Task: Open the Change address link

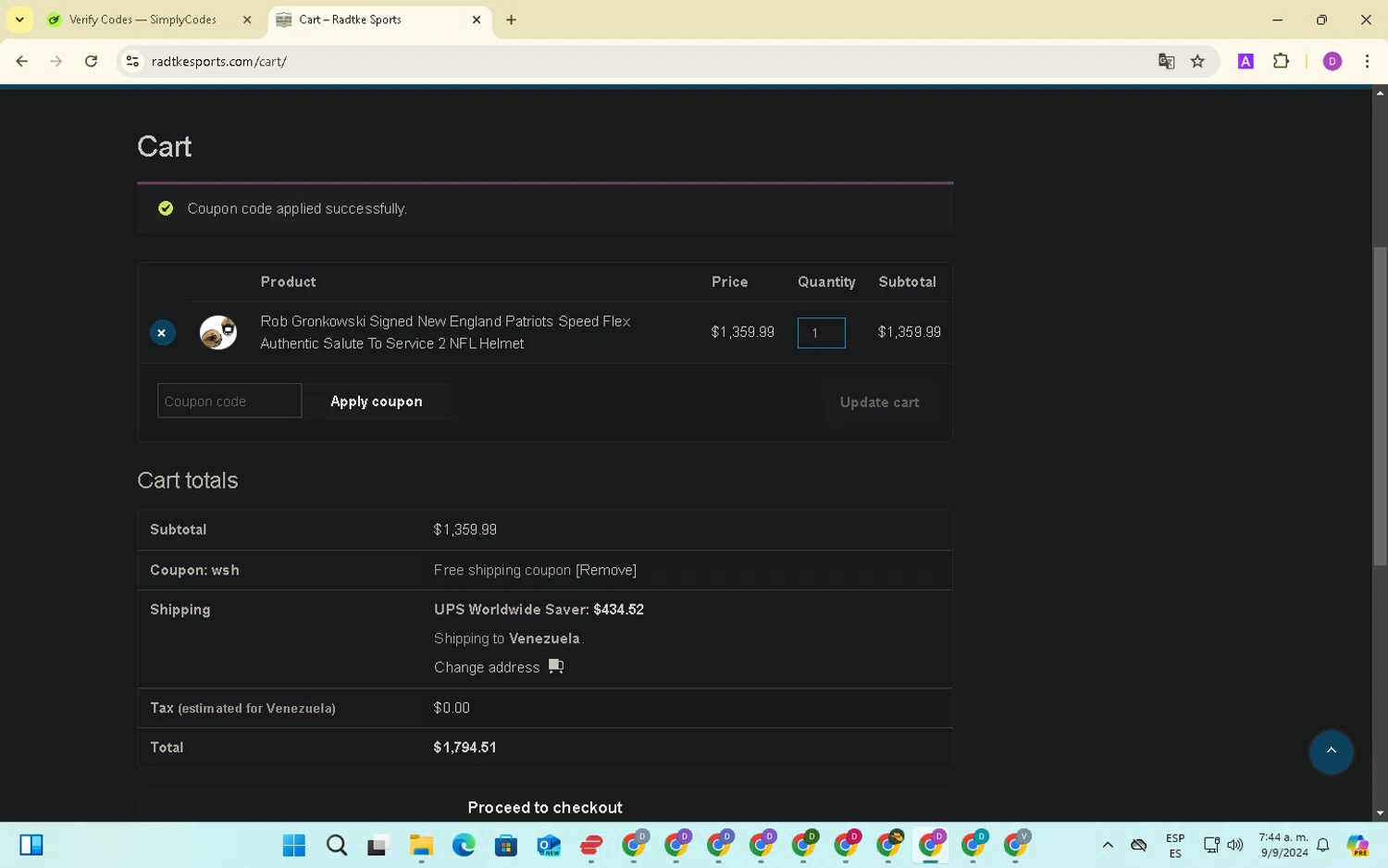Action: [487, 667]
